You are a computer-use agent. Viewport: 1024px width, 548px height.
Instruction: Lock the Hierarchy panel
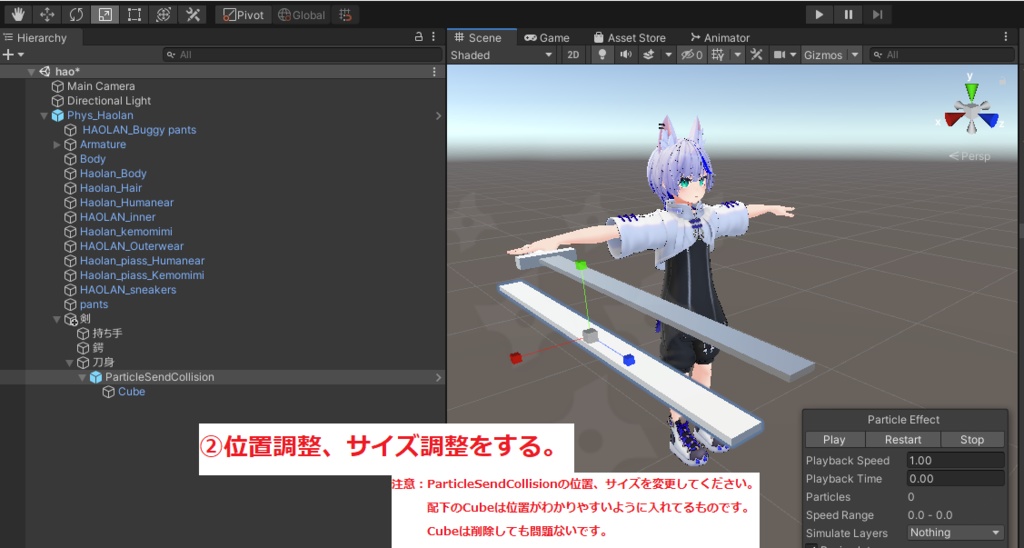pos(419,37)
